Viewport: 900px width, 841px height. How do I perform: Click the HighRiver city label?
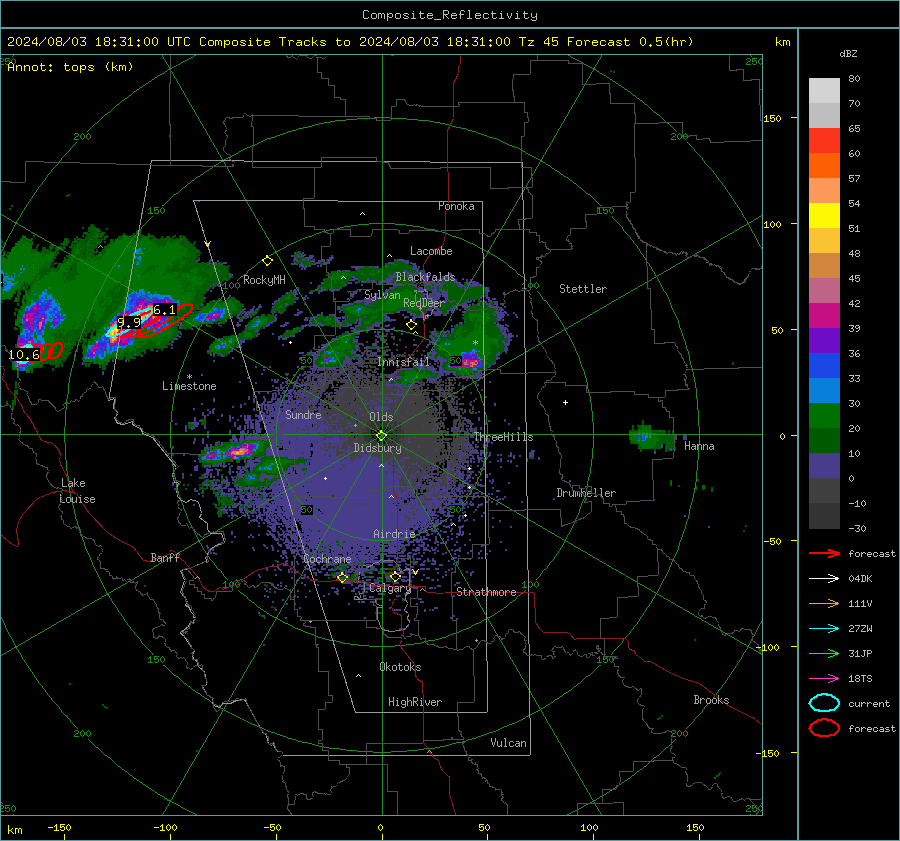pos(415,703)
